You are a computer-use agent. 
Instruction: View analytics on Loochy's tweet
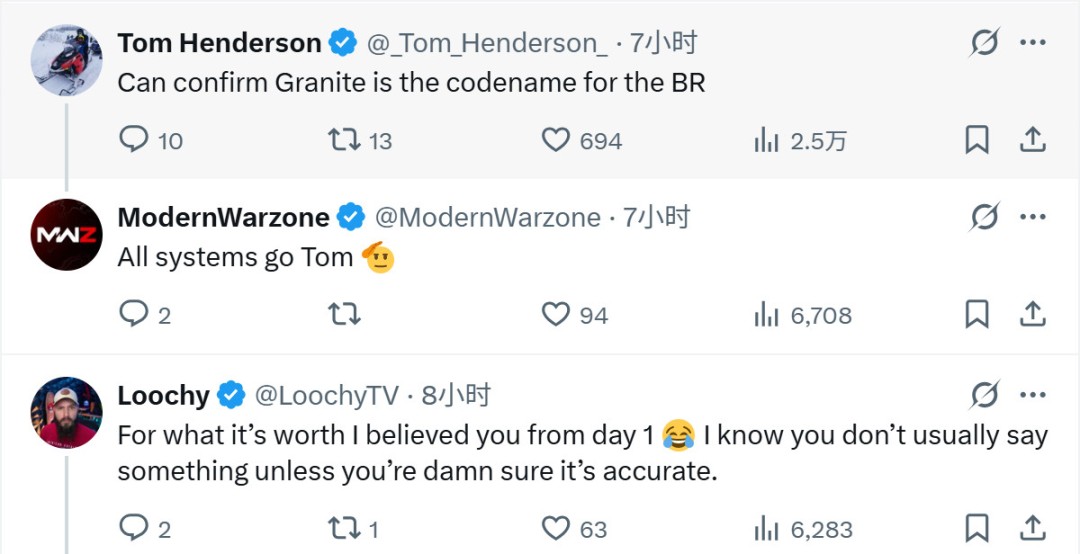767,528
